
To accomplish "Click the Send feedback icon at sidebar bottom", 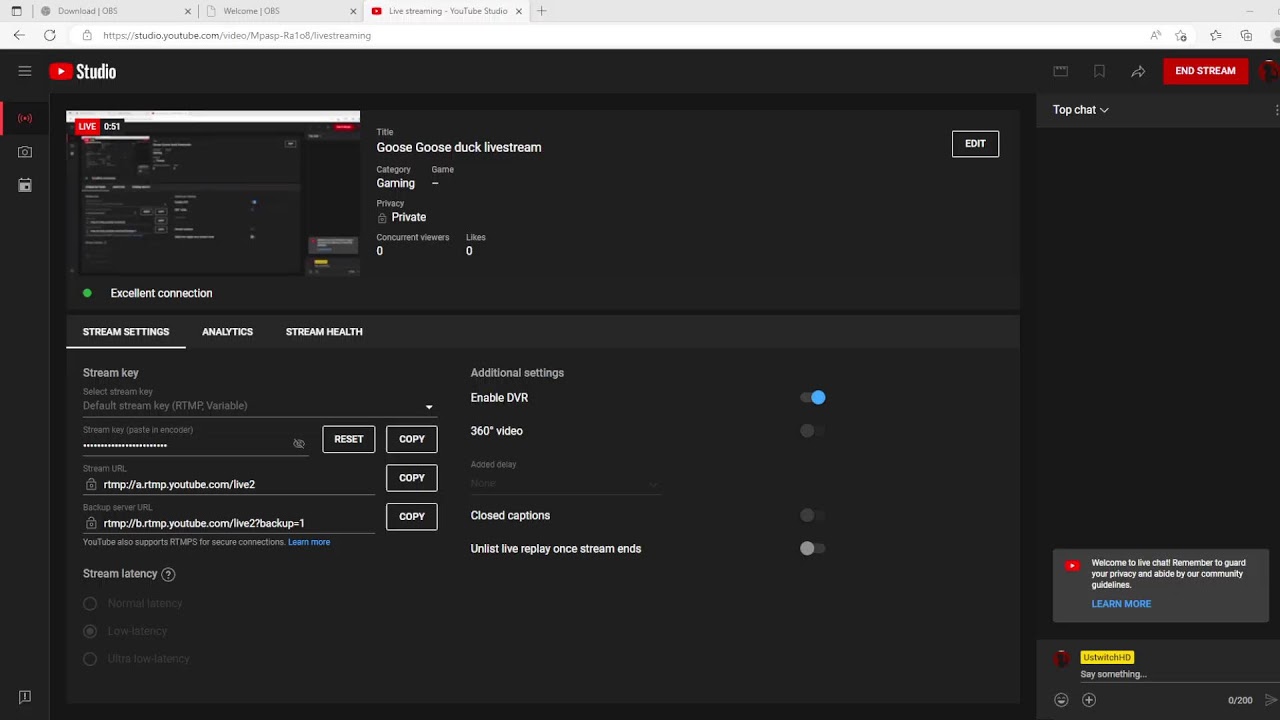I will (x=25, y=697).
